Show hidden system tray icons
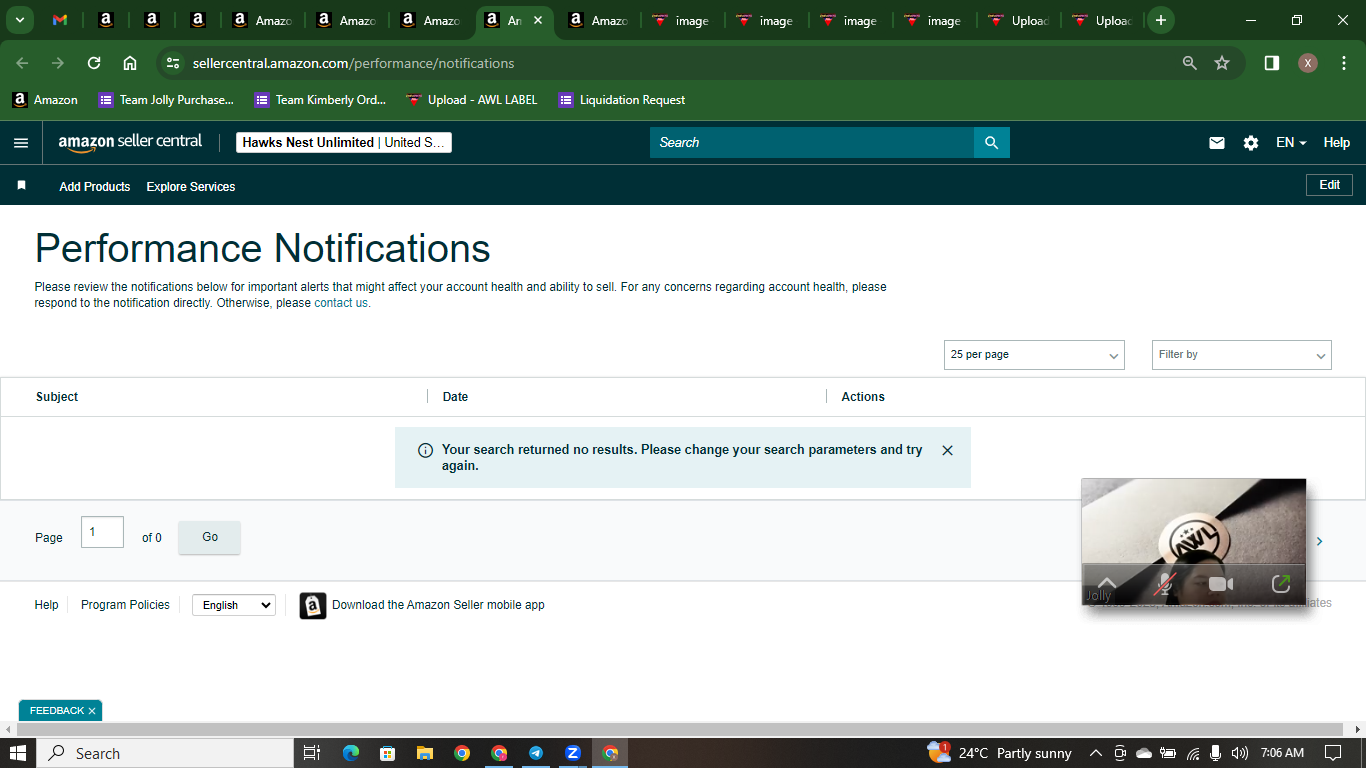The image size is (1366, 768). pos(1095,753)
